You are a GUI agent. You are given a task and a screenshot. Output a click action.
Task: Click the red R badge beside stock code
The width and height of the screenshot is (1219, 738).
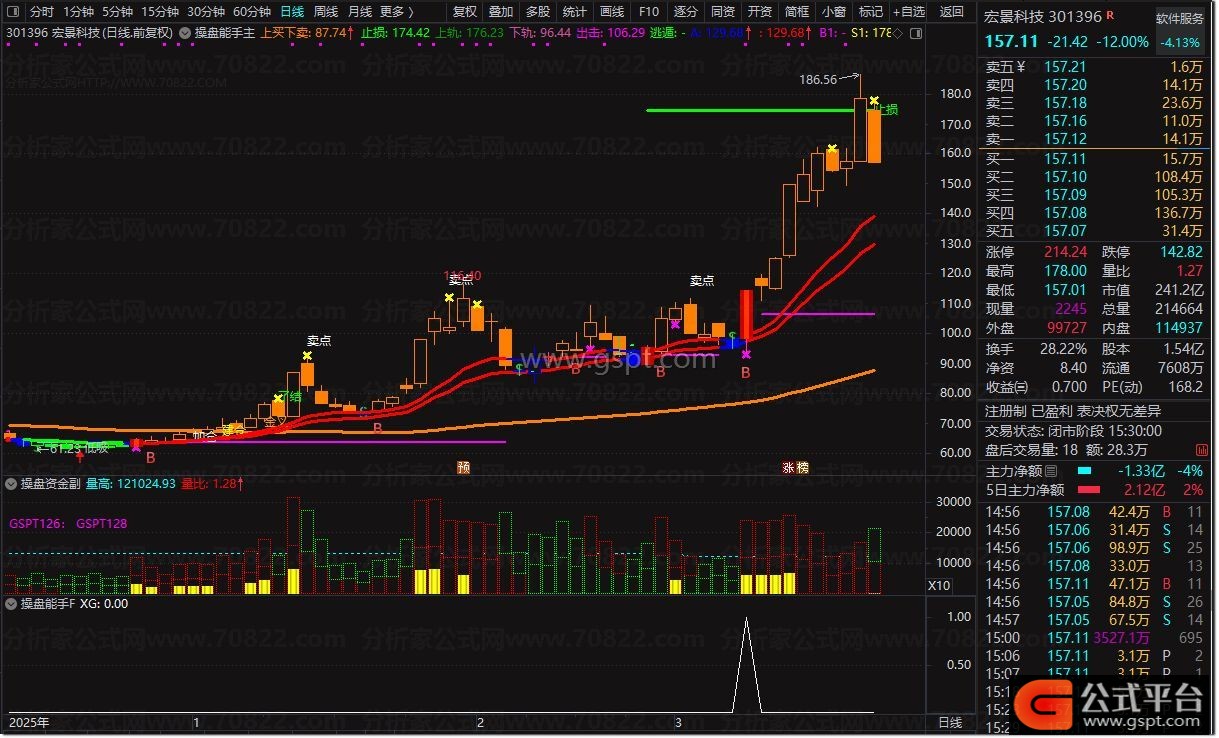click(x=1109, y=17)
